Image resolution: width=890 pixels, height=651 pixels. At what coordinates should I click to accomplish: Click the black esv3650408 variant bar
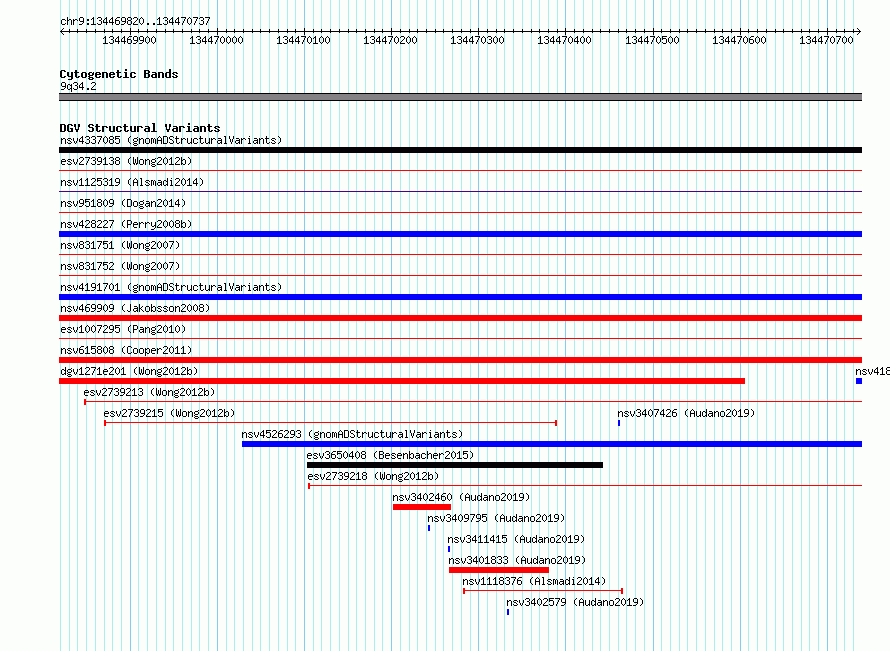pos(455,465)
